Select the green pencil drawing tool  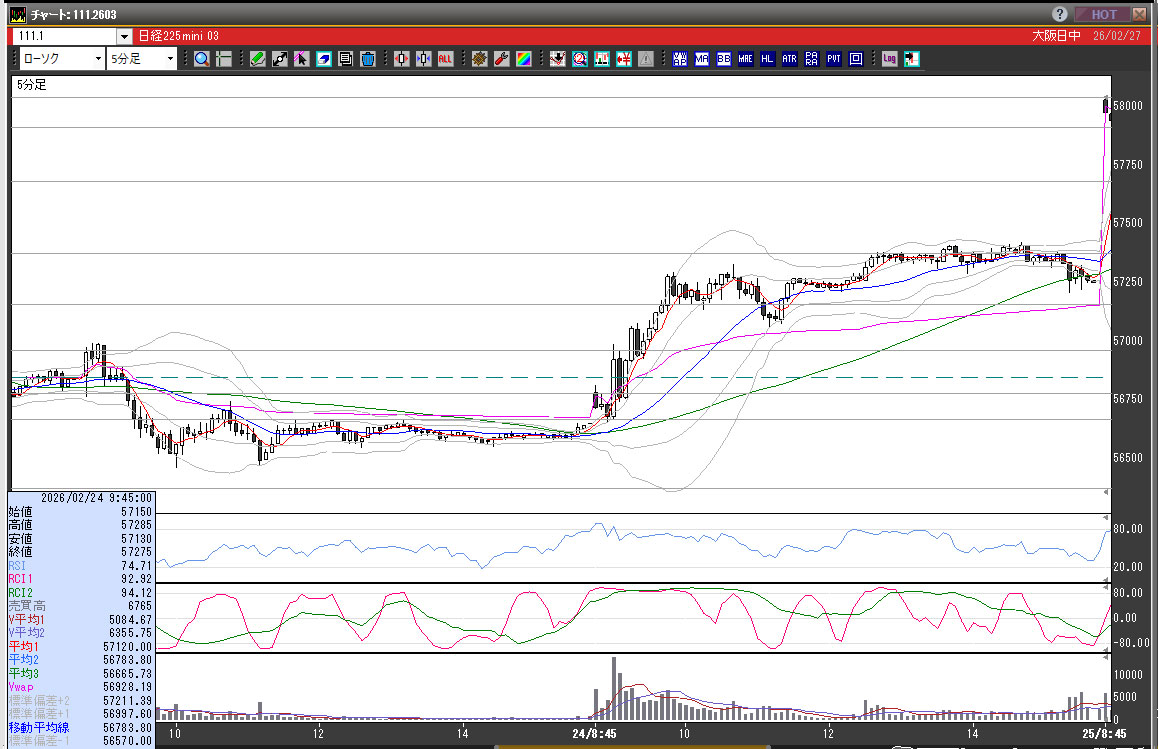(x=257, y=59)
